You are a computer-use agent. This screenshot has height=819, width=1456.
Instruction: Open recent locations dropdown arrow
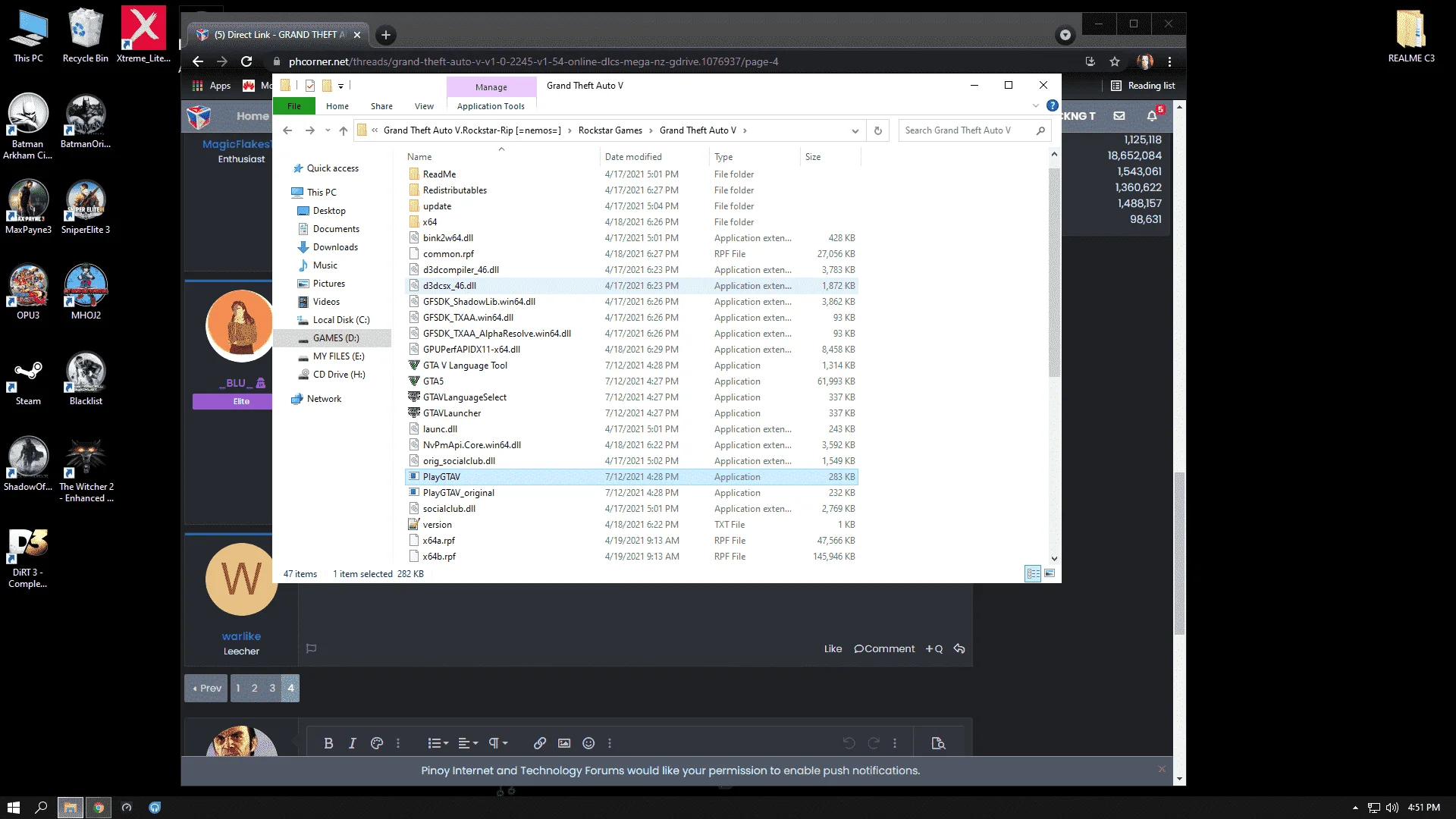(x=328, y=130)
